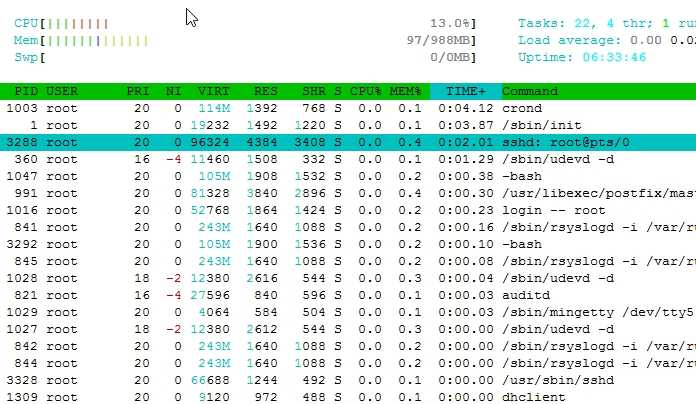Select the auditd process row
The width and height of the screenshot is (696, 404).
point(348,295)
